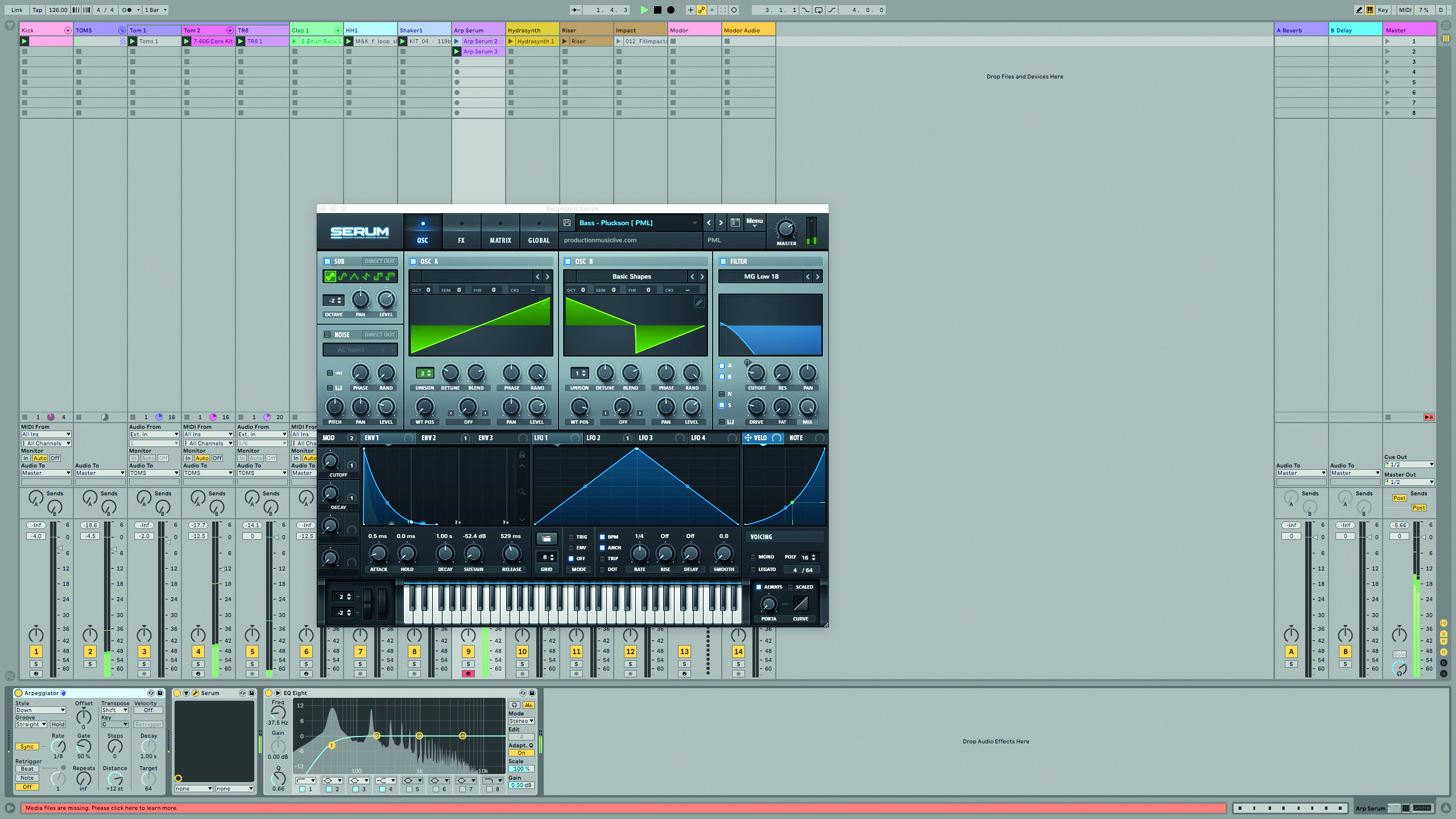Enable LEGATO in the voicing section

pyautogui.click(x=753, y=569)
